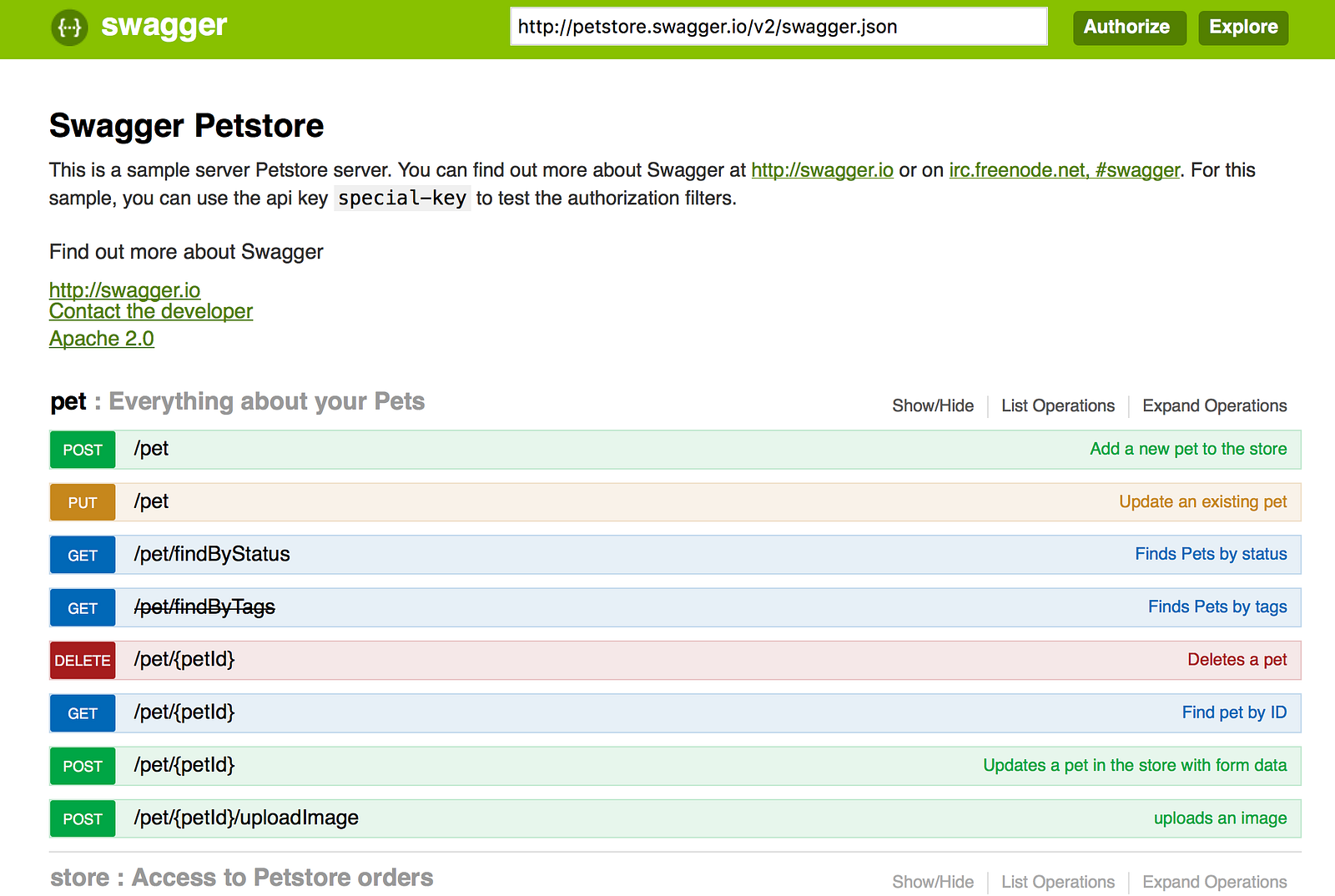Click the PUT method badge

point(83,503)
